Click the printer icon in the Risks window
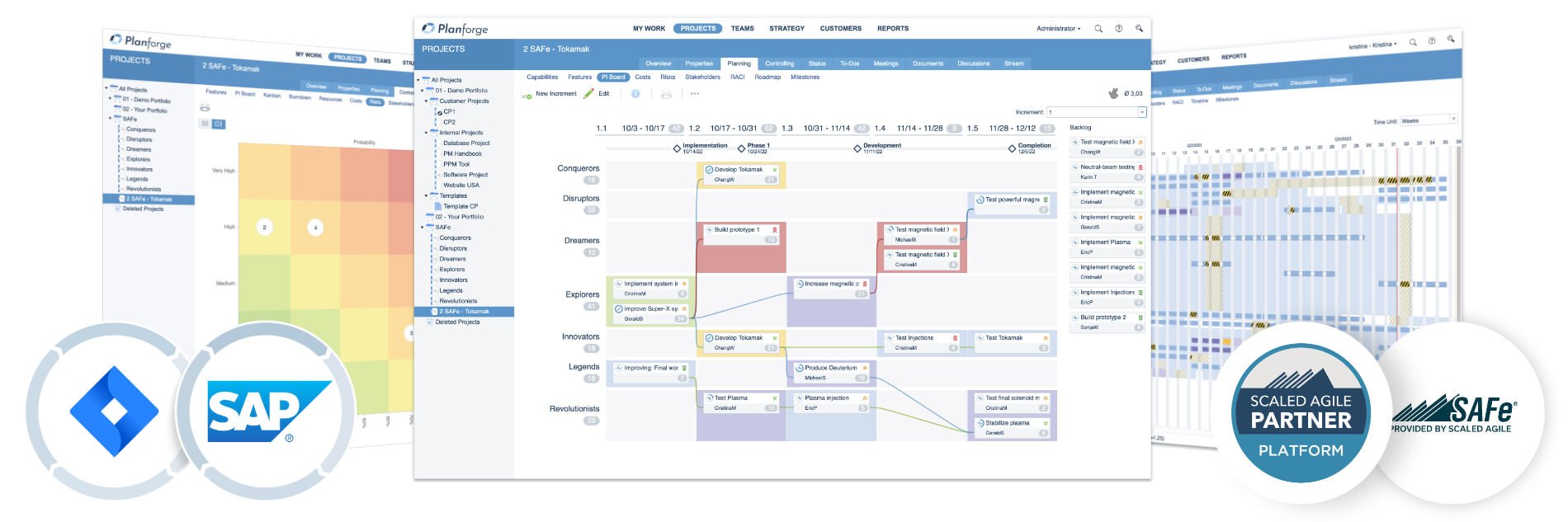 click(205, 108)
